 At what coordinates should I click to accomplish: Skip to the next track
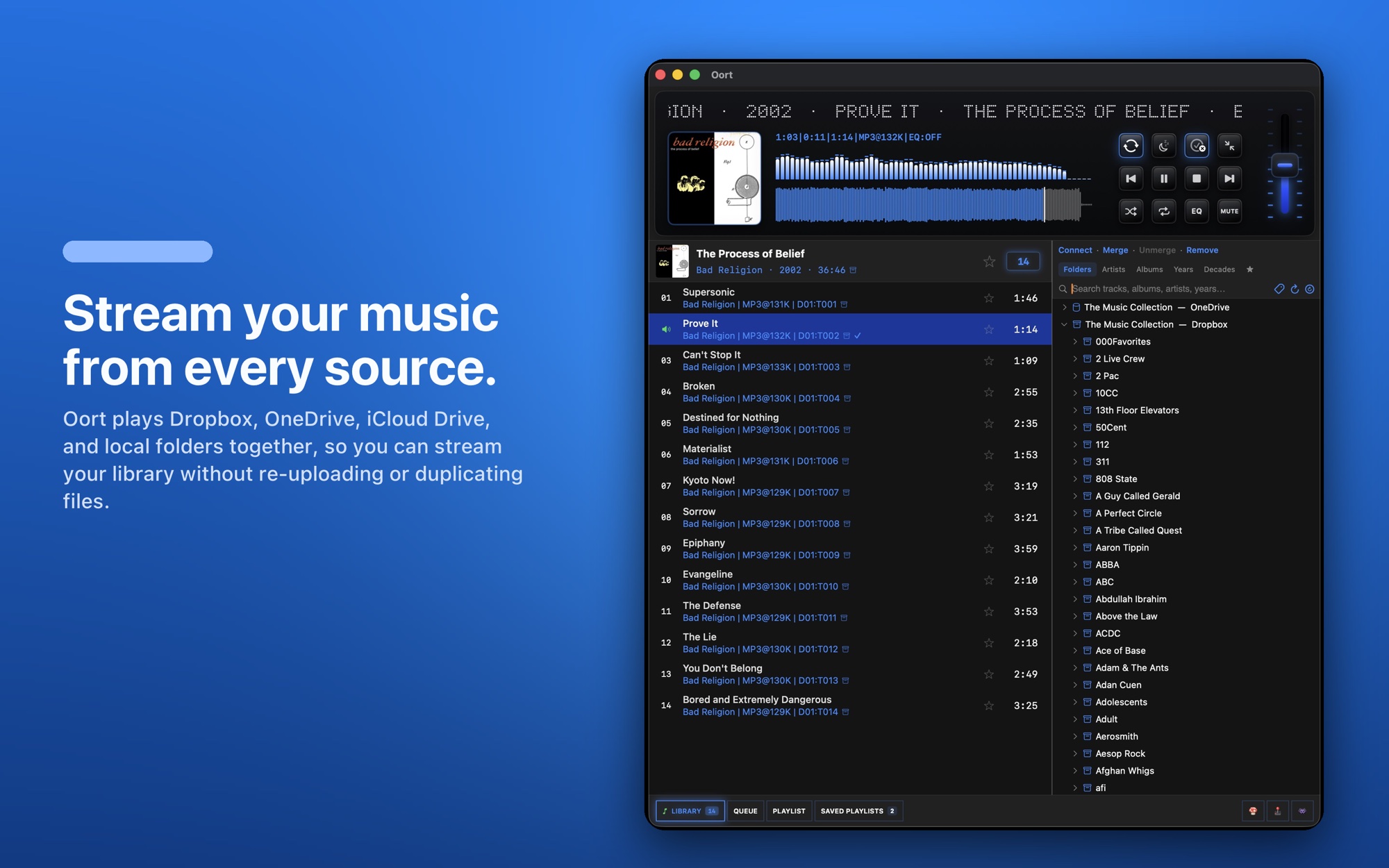click(x=1229, y=178)
